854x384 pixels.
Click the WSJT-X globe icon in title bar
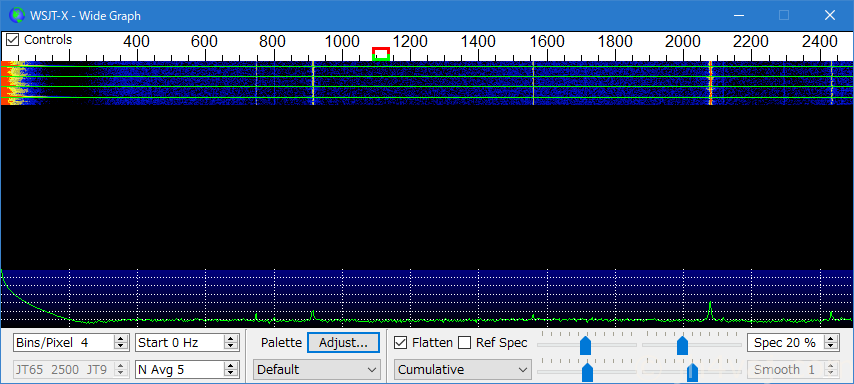click(x=17, y=15)
